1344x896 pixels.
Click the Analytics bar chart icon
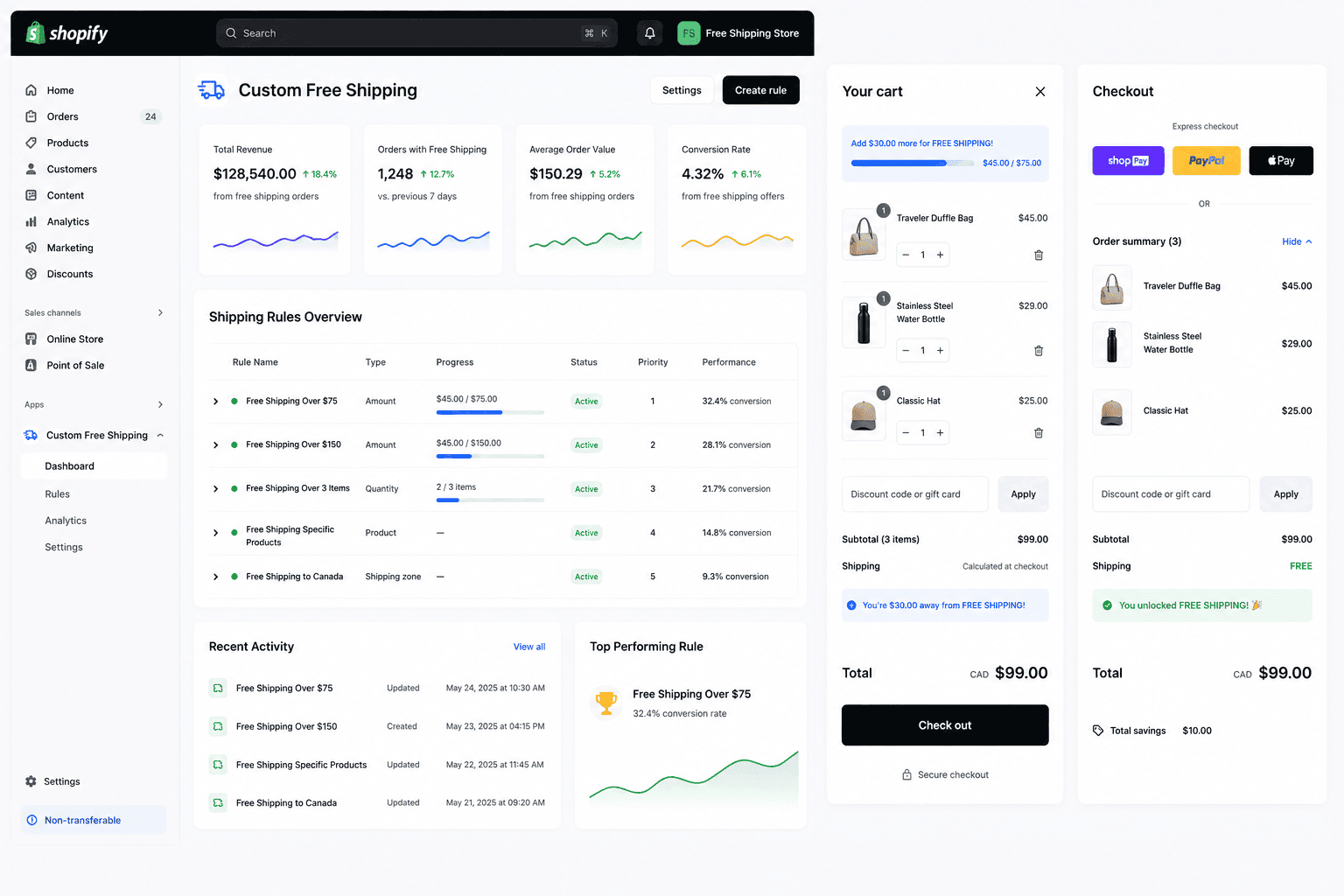[31, 221]
